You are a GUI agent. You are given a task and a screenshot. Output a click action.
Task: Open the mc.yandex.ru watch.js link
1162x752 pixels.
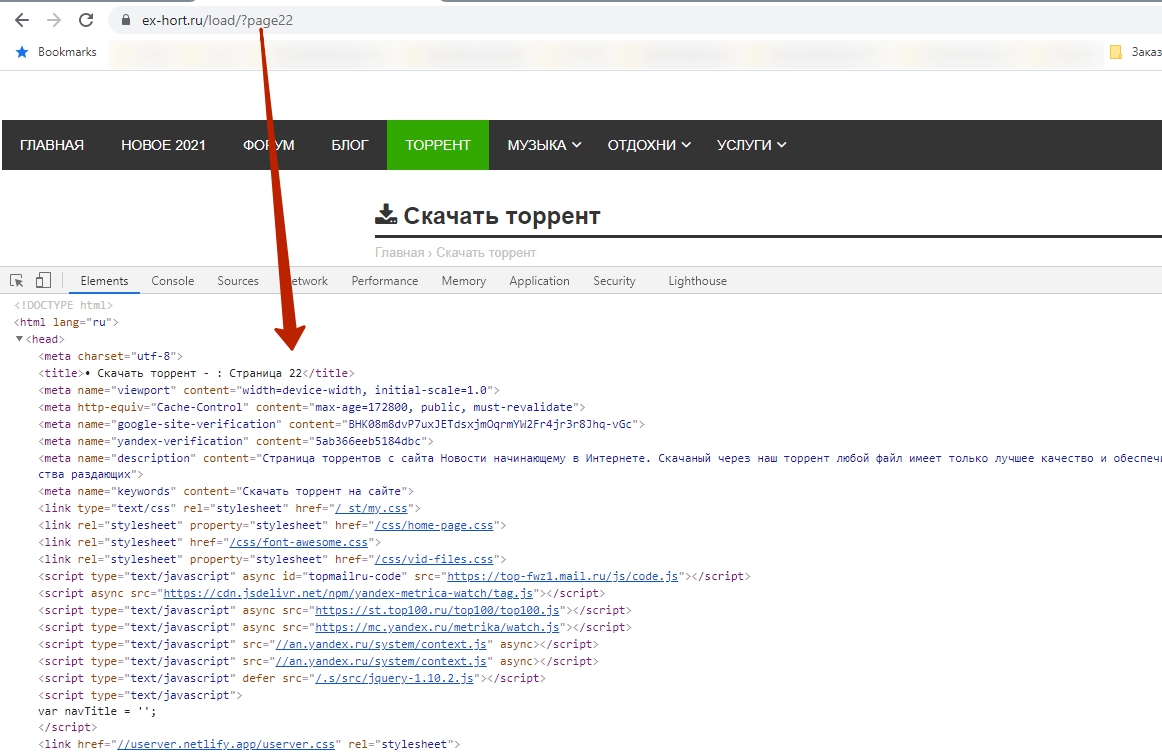coord(437,628)
